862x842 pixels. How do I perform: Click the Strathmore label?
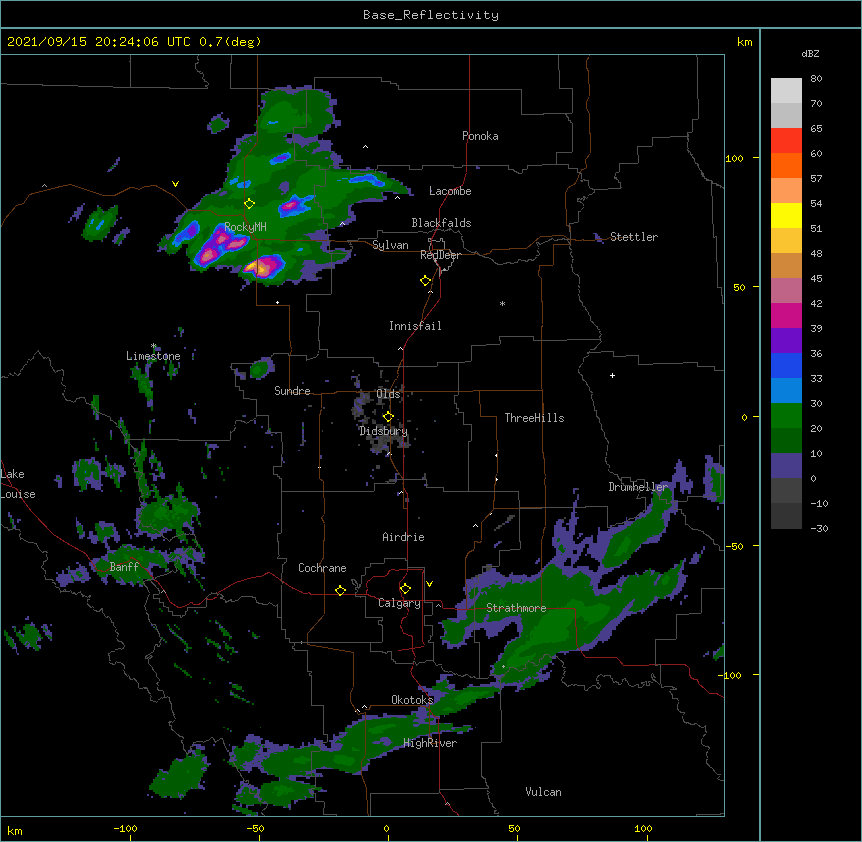pyautogui.click(x=516, y=608)
